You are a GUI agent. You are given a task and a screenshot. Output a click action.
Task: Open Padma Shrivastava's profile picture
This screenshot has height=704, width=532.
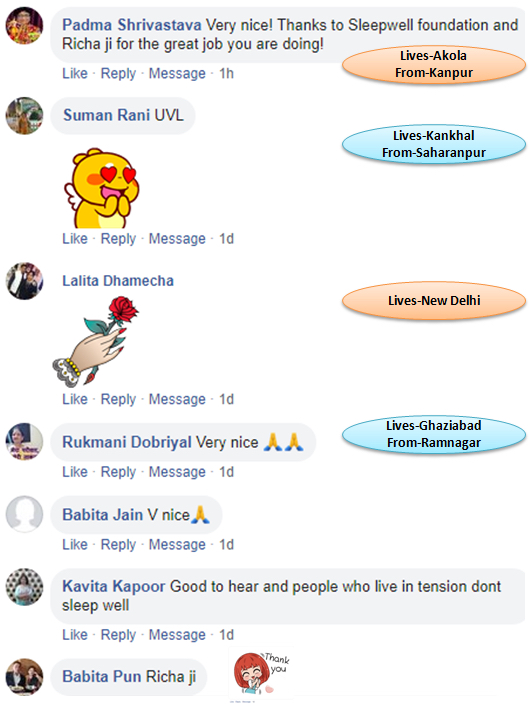[x=24, y=26]
